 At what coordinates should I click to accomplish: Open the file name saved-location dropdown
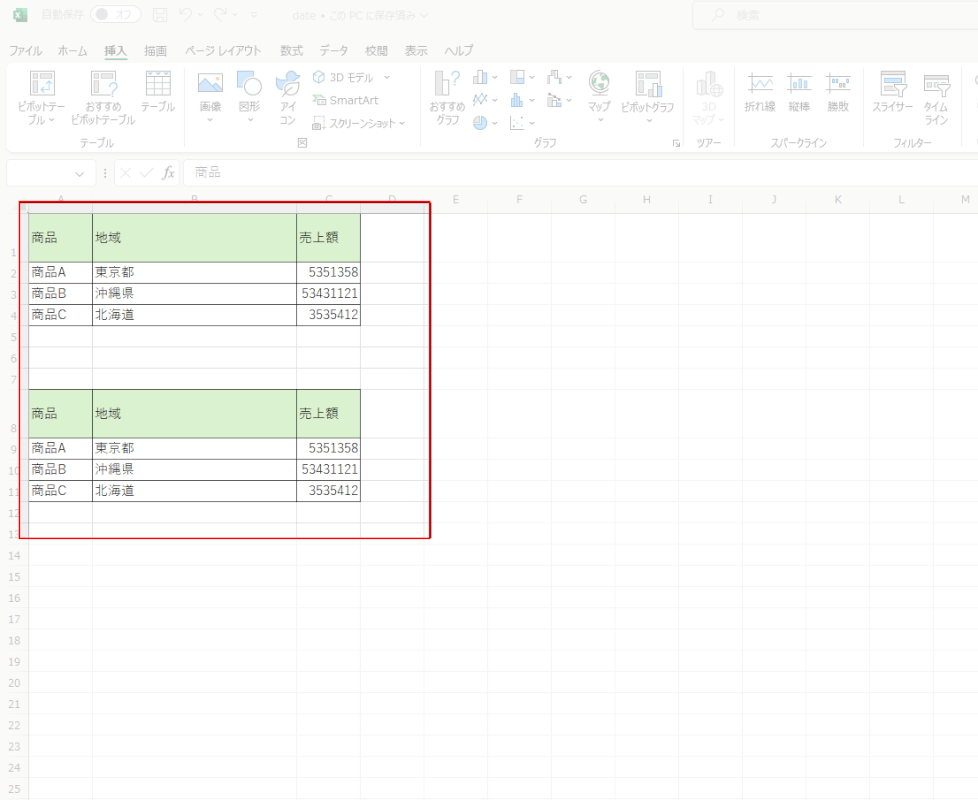[424, 15]
